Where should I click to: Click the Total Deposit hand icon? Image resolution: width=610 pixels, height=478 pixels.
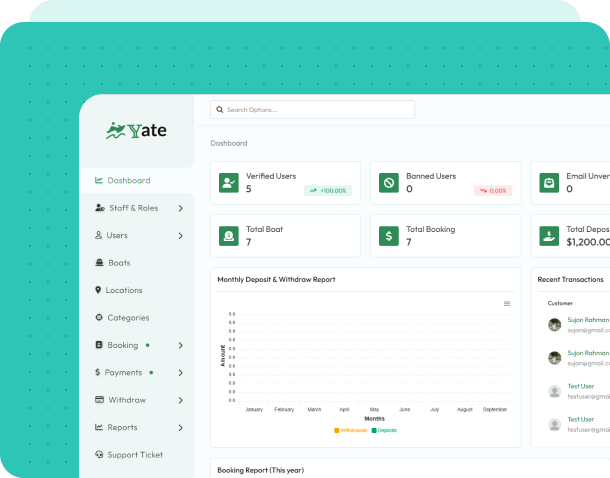[549, 236]
